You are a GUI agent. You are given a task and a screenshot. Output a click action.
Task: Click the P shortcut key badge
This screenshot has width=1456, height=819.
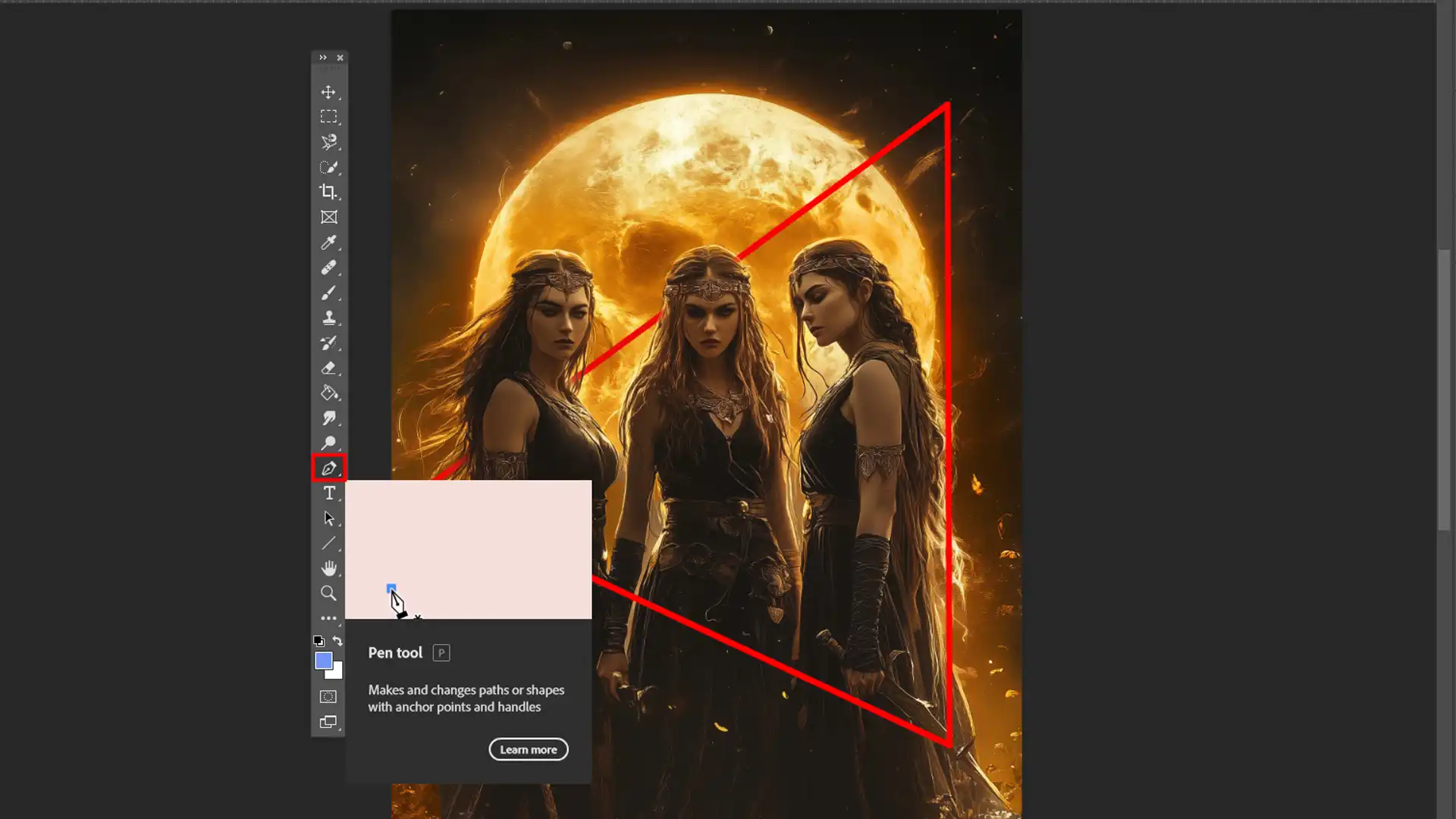441,653
